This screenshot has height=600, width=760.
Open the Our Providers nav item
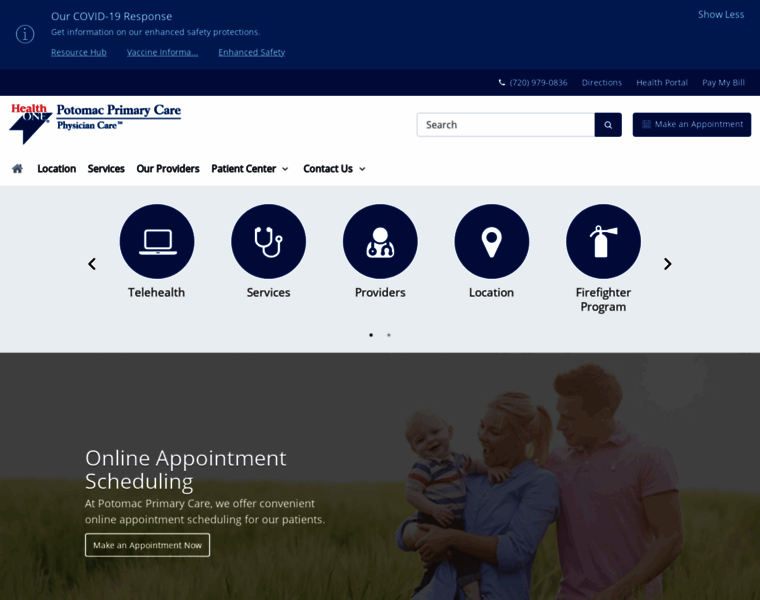tap(168, 169)
